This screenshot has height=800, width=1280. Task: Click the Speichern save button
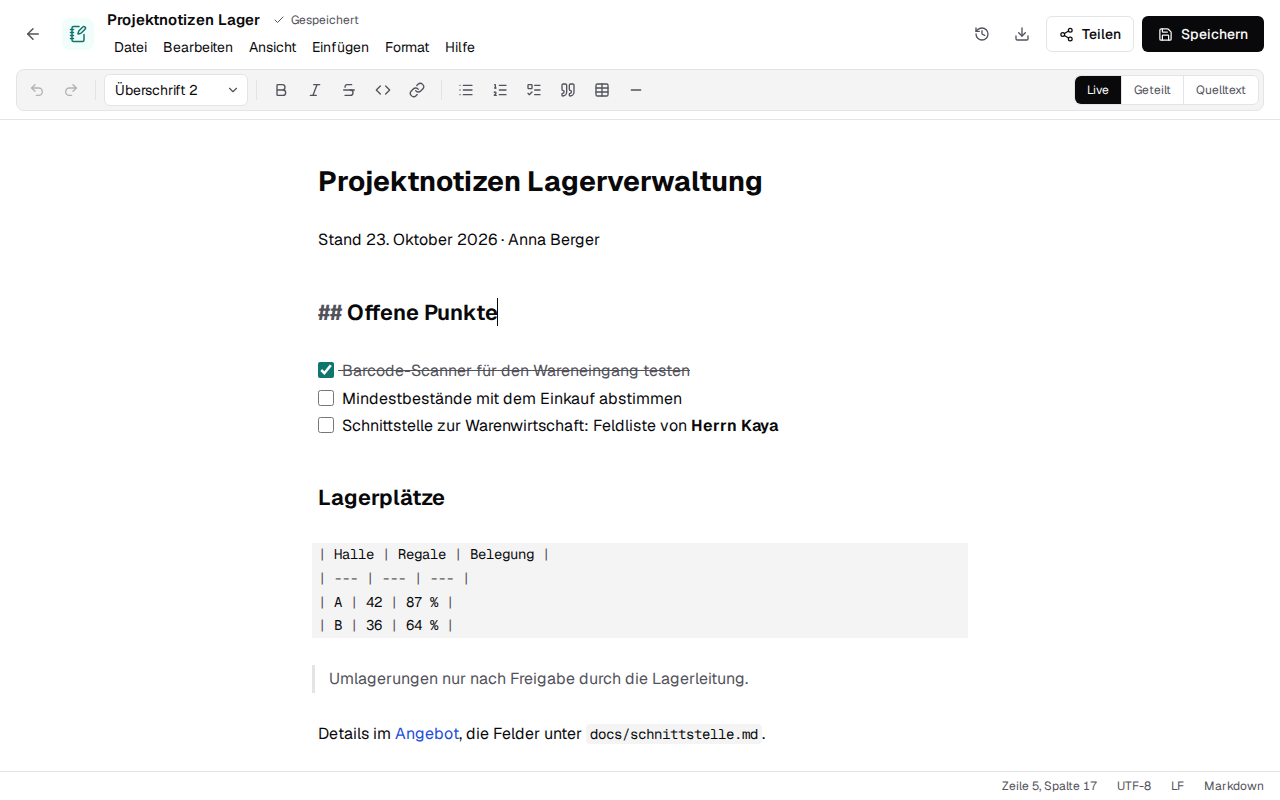(x=1203, y=34)
